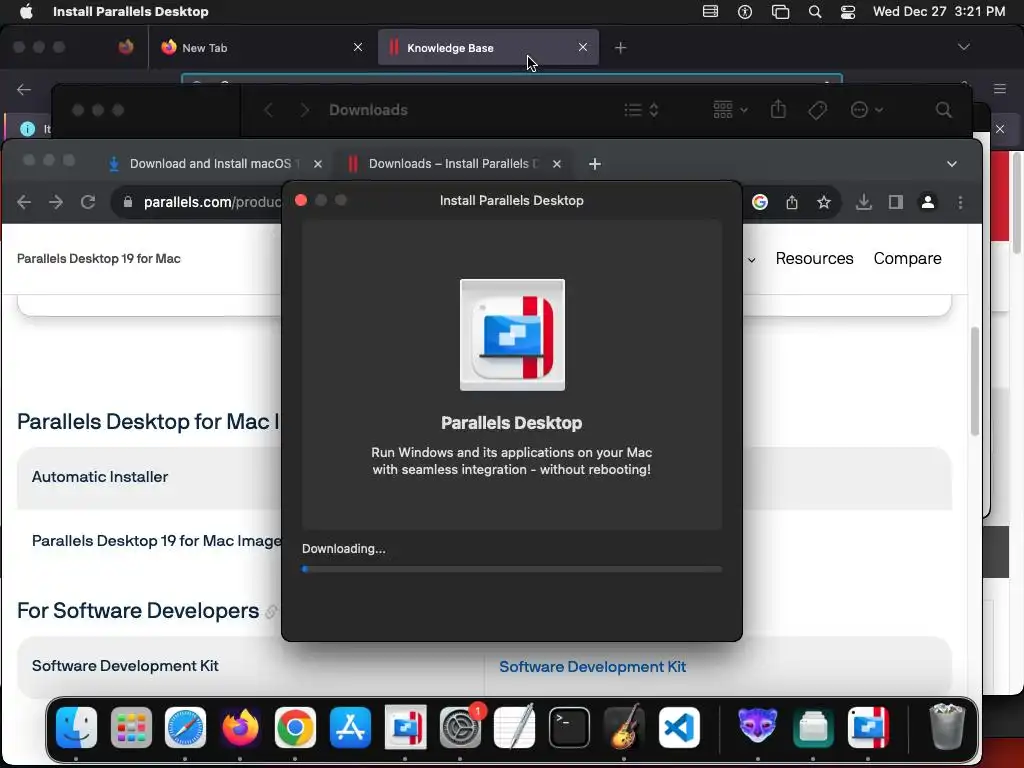
Task: Open the Apple menu
Action: pos(26,12)
